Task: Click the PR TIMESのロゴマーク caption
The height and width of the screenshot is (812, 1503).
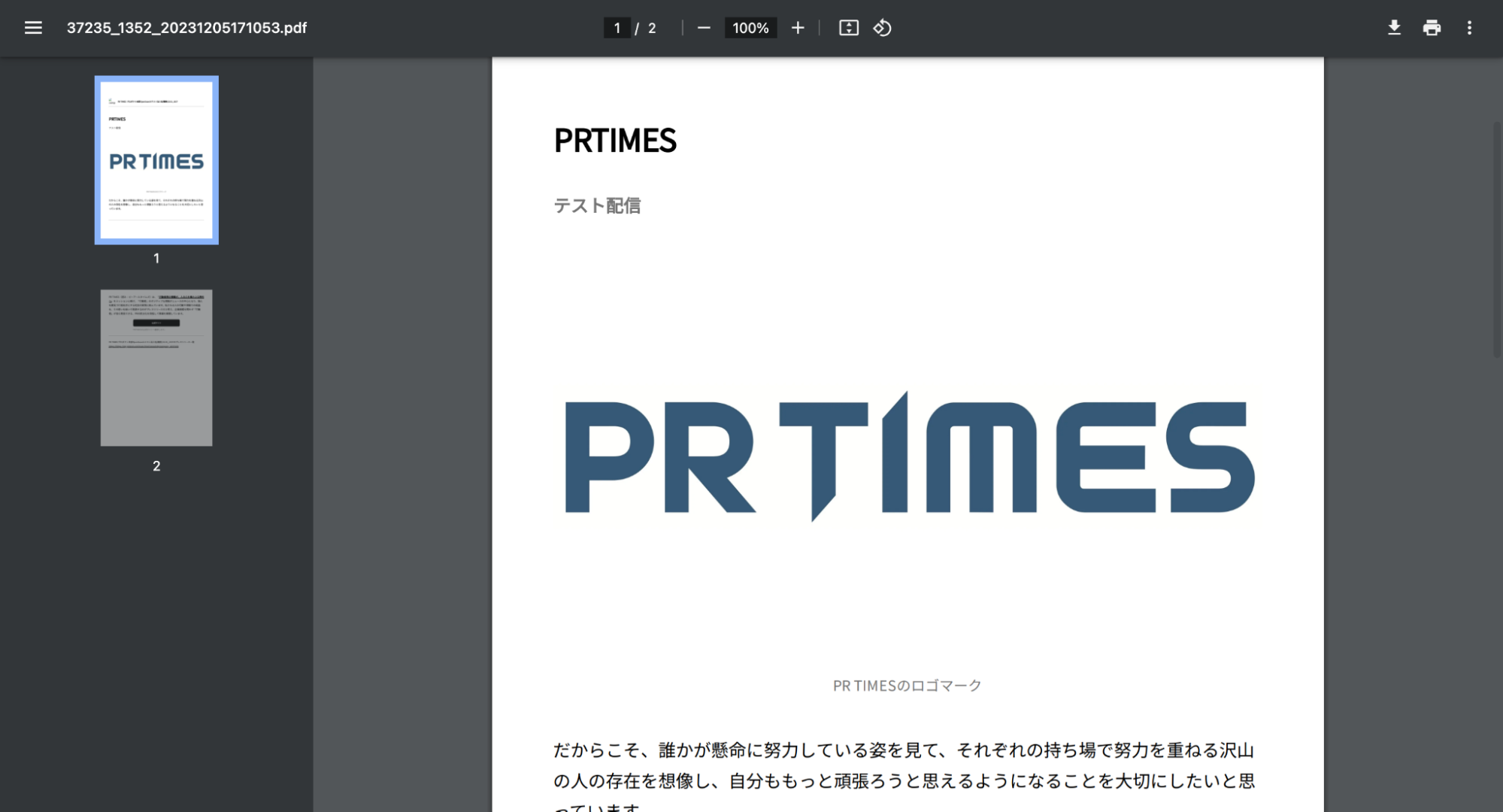Action: tap(907, 686)
